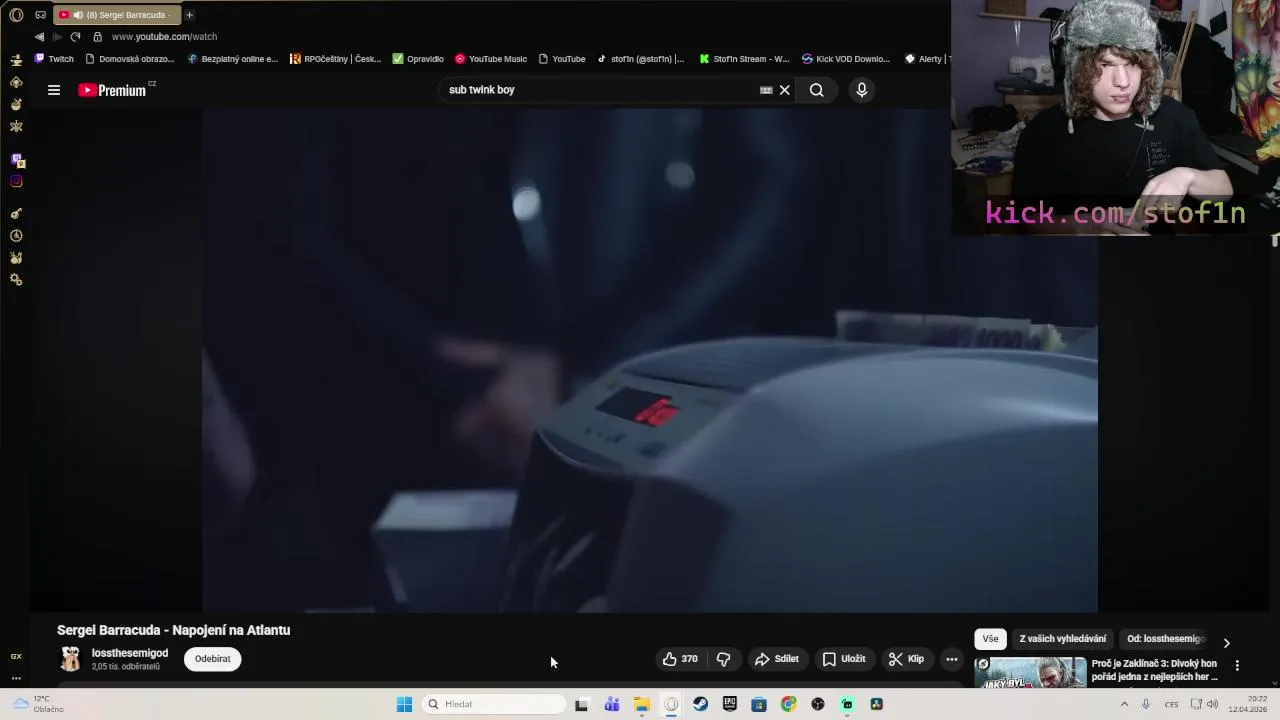Open the weather widget on taskbar
Image resolution: width=1280 pixels, height=720 pixels.
click(40, 704)
